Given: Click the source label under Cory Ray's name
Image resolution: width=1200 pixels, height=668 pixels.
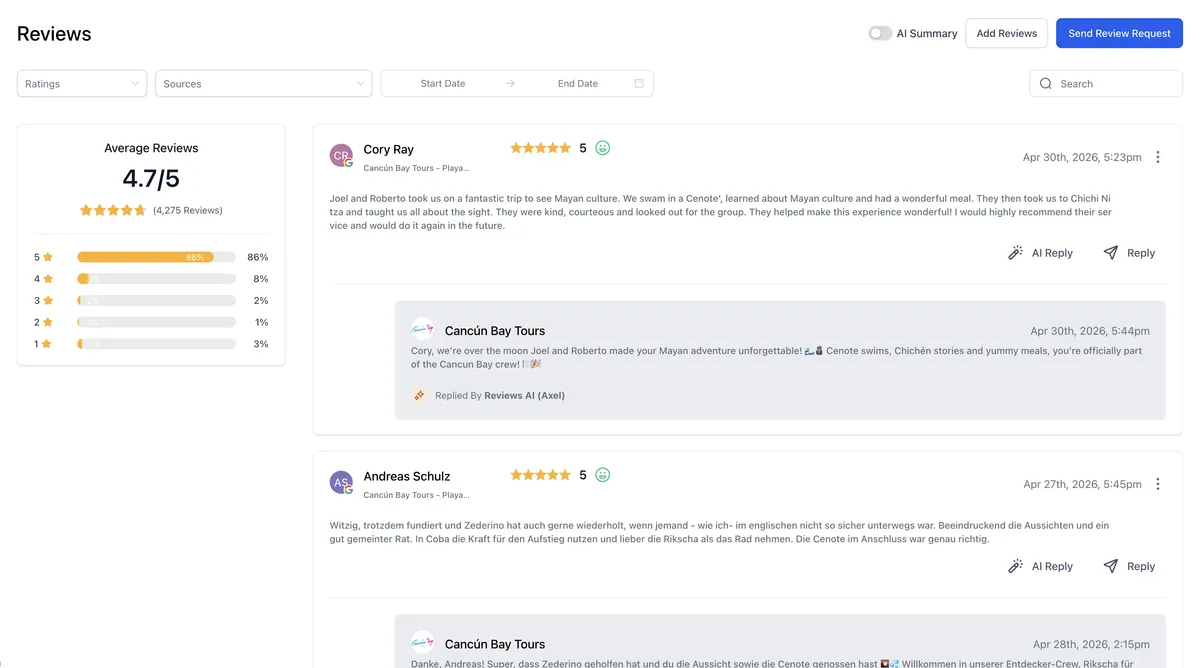Looking at the screenshot, I should point(416,168).
